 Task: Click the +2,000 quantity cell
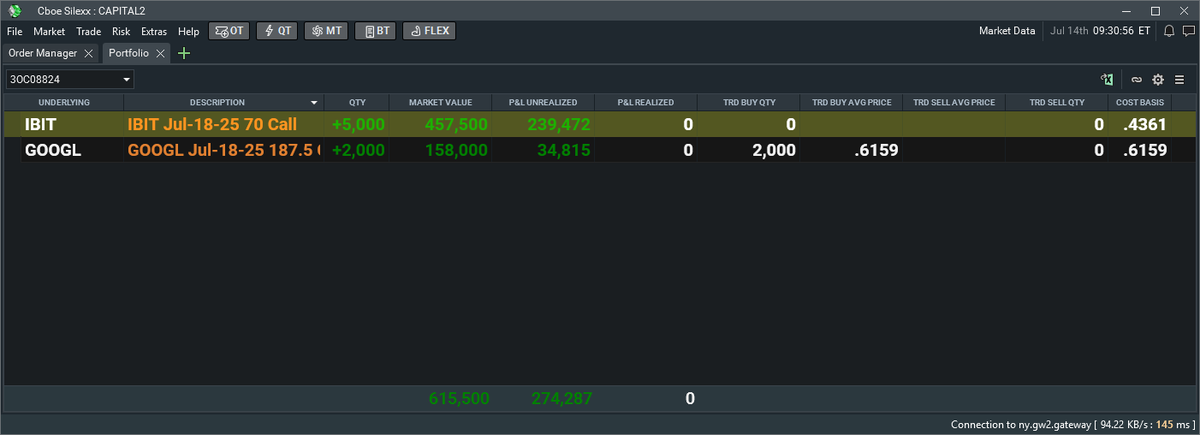358,150
